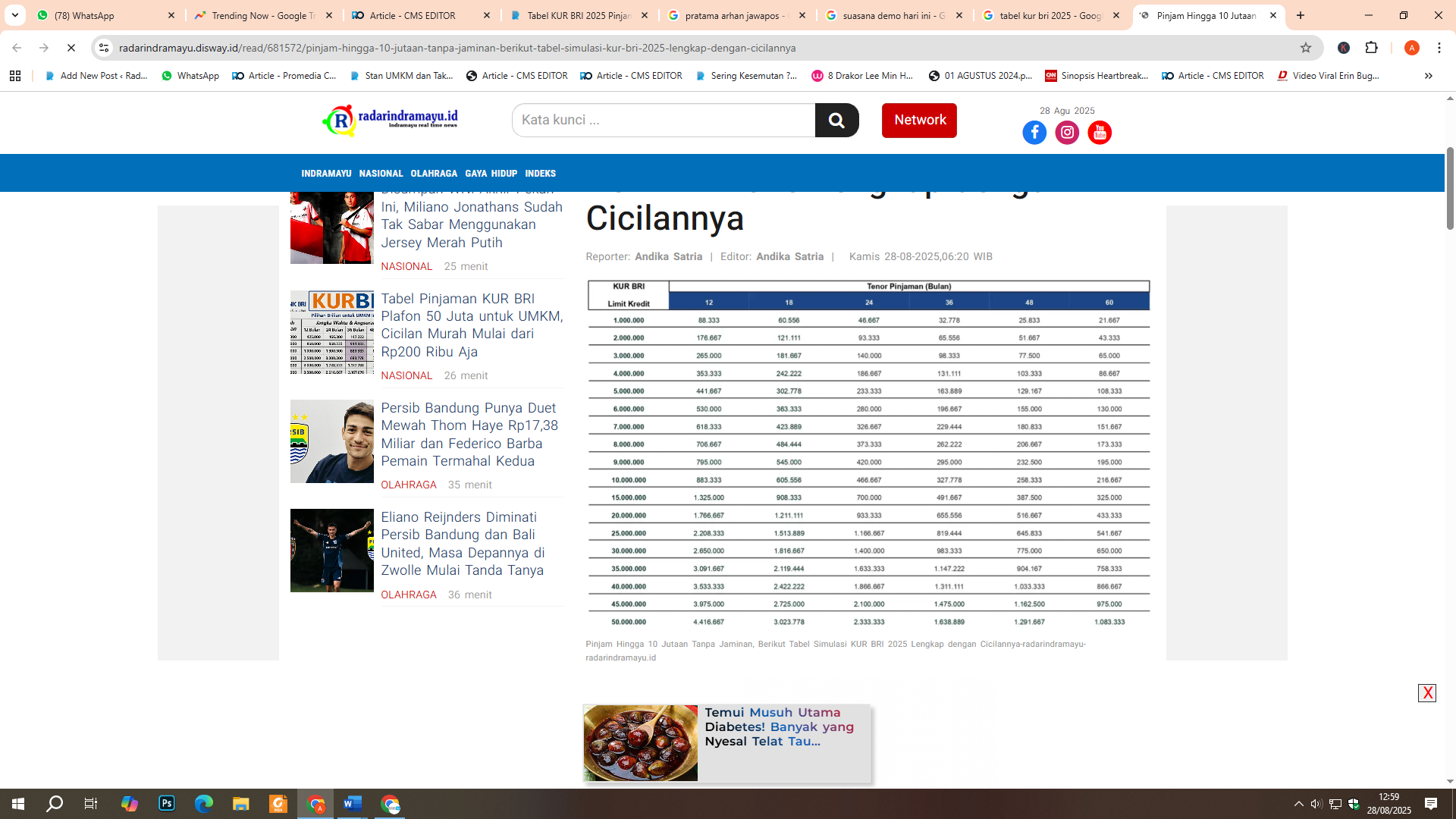The height and width of the screenshot is (819, 1456).
Task: Open the OLAHRAGA navigation menu
Action: tap(434, 174)
